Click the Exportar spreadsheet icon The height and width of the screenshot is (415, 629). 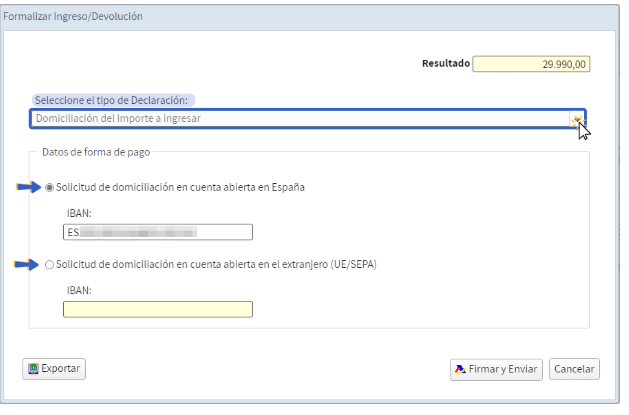click(x=33, y=368)
